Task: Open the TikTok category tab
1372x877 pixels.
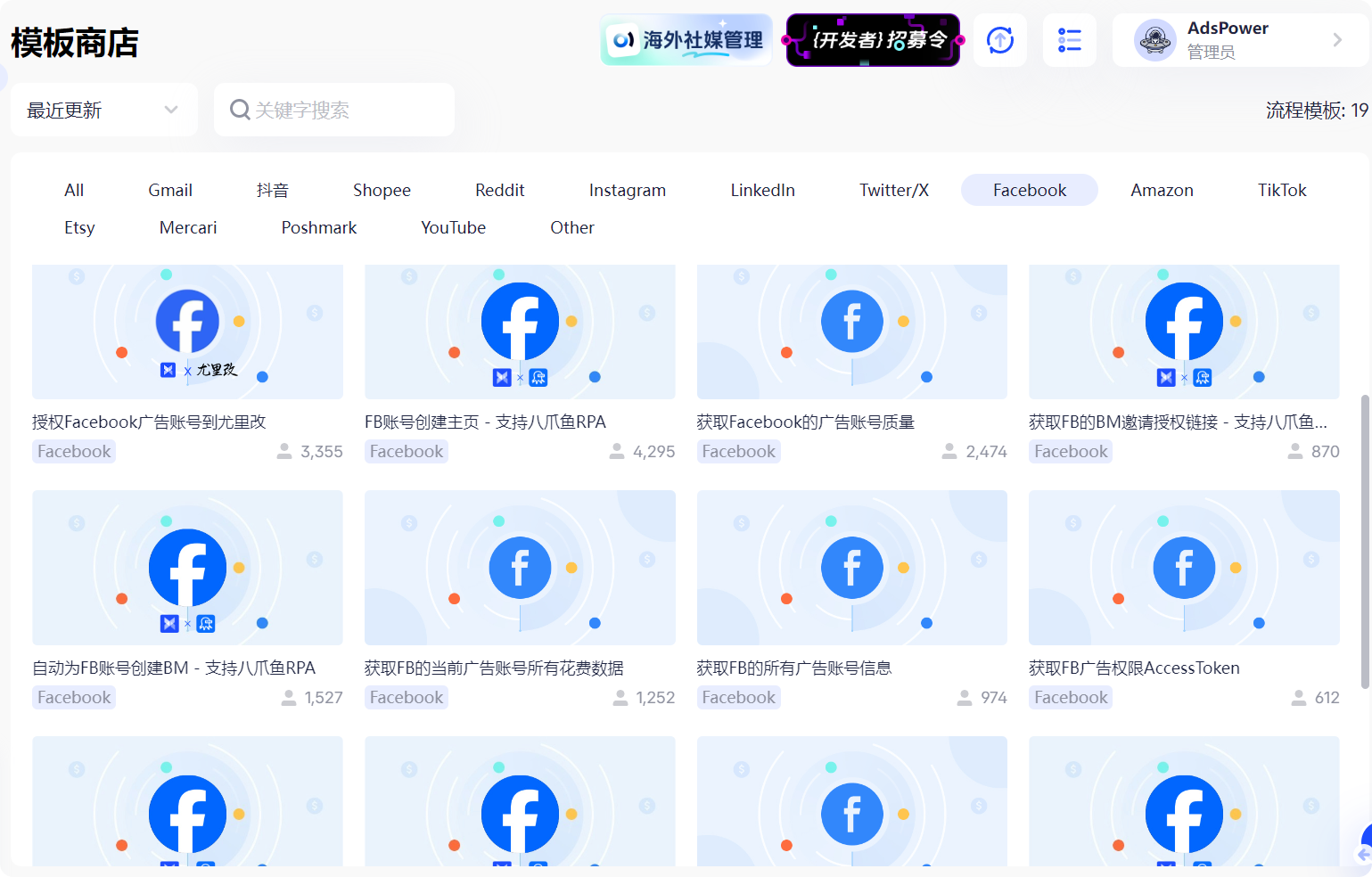Action: click(x=1281, y=190)
